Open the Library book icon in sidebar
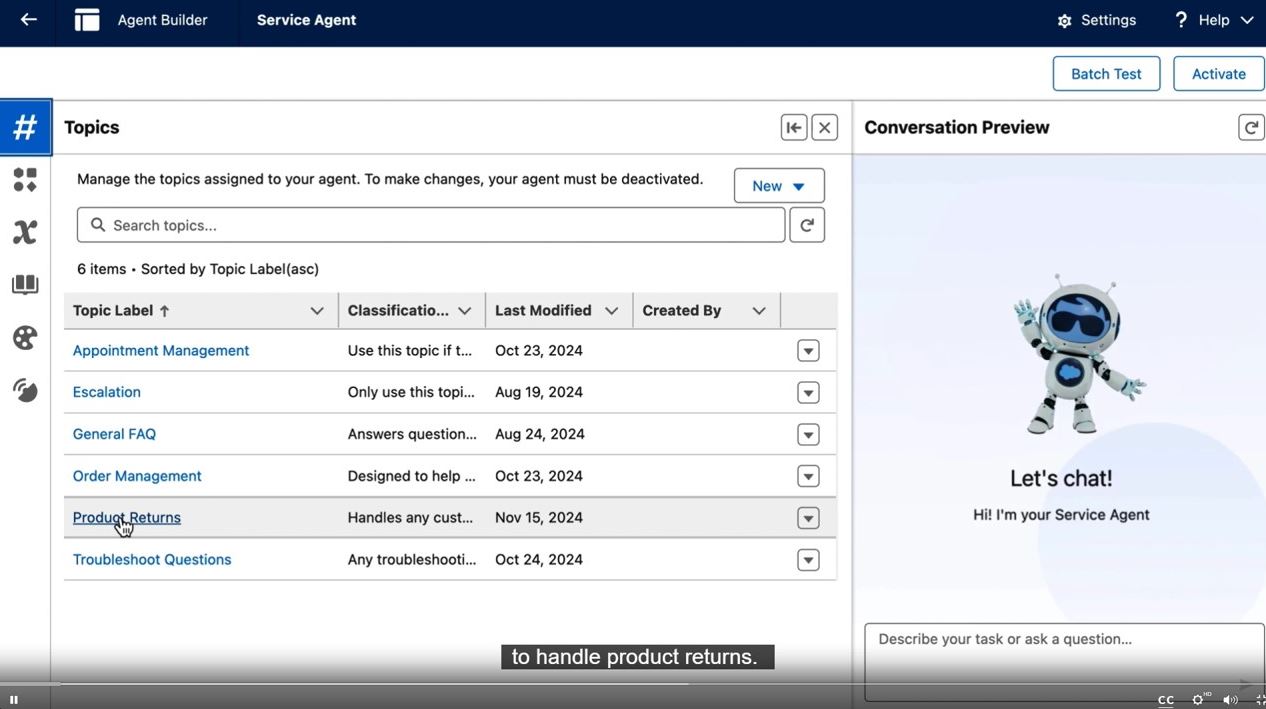 coord(25,285)
